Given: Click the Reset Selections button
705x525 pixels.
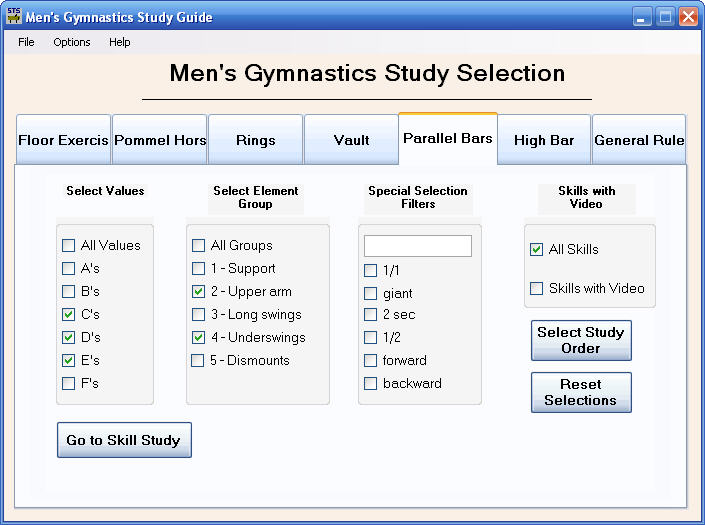Looking at the screenshot, I should [x=580, y=392].
